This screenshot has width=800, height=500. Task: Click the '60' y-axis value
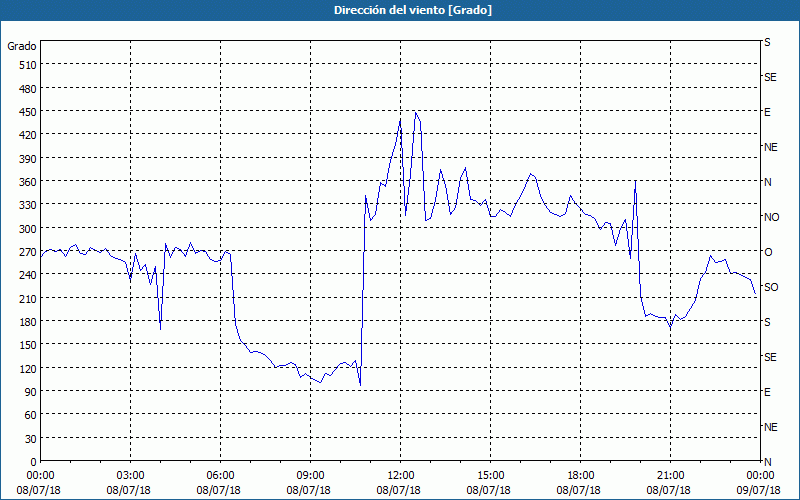coord(31,415)
